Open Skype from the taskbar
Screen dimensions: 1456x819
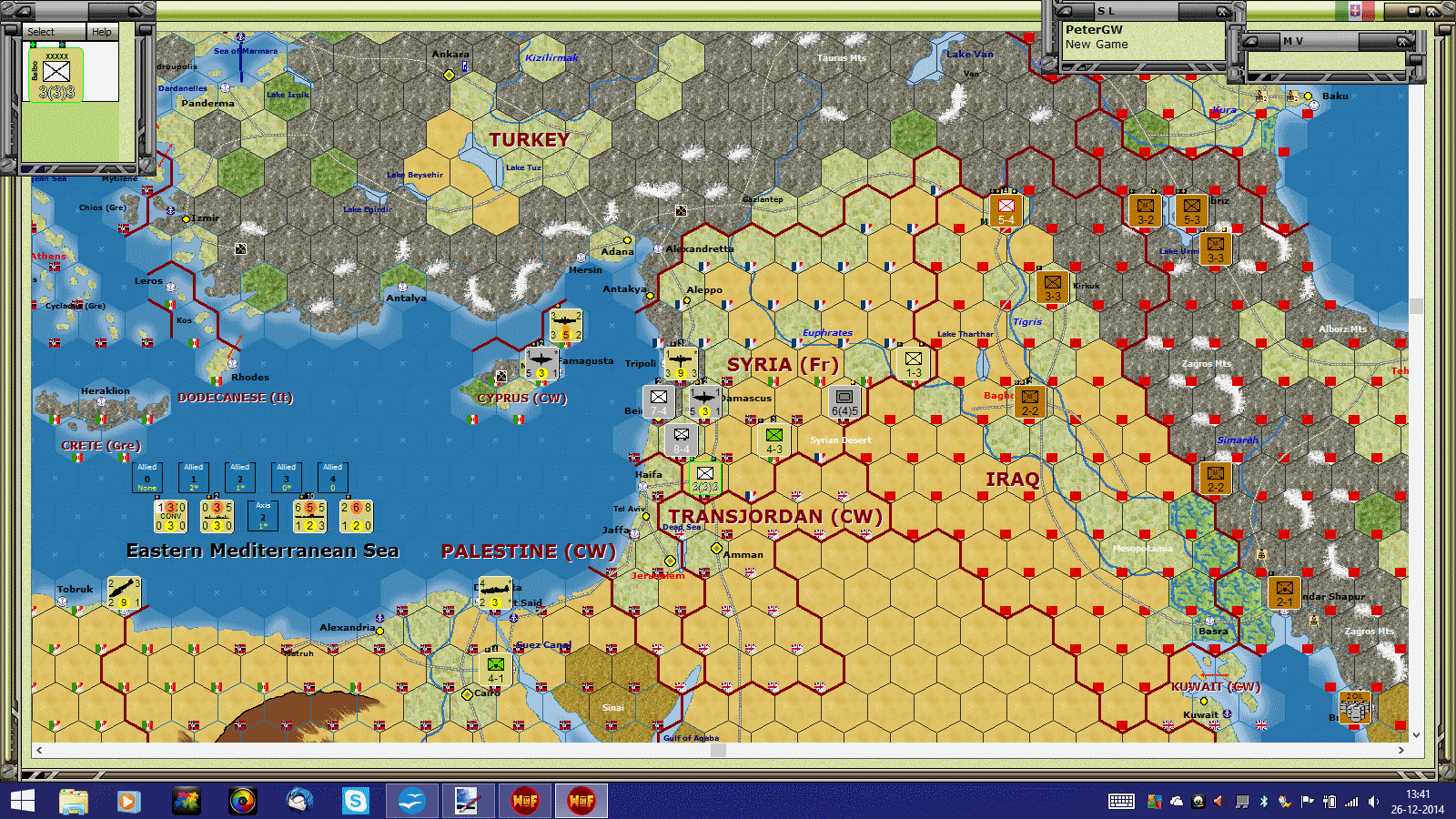(355, 801)
